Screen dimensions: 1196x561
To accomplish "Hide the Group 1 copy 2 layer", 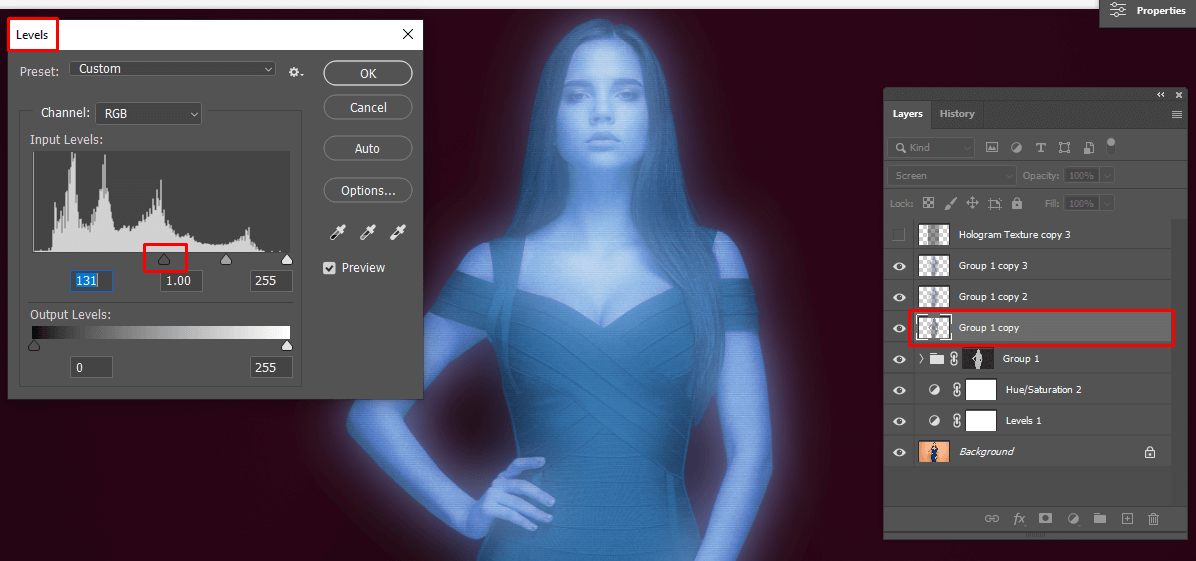I will click(899, 297).
